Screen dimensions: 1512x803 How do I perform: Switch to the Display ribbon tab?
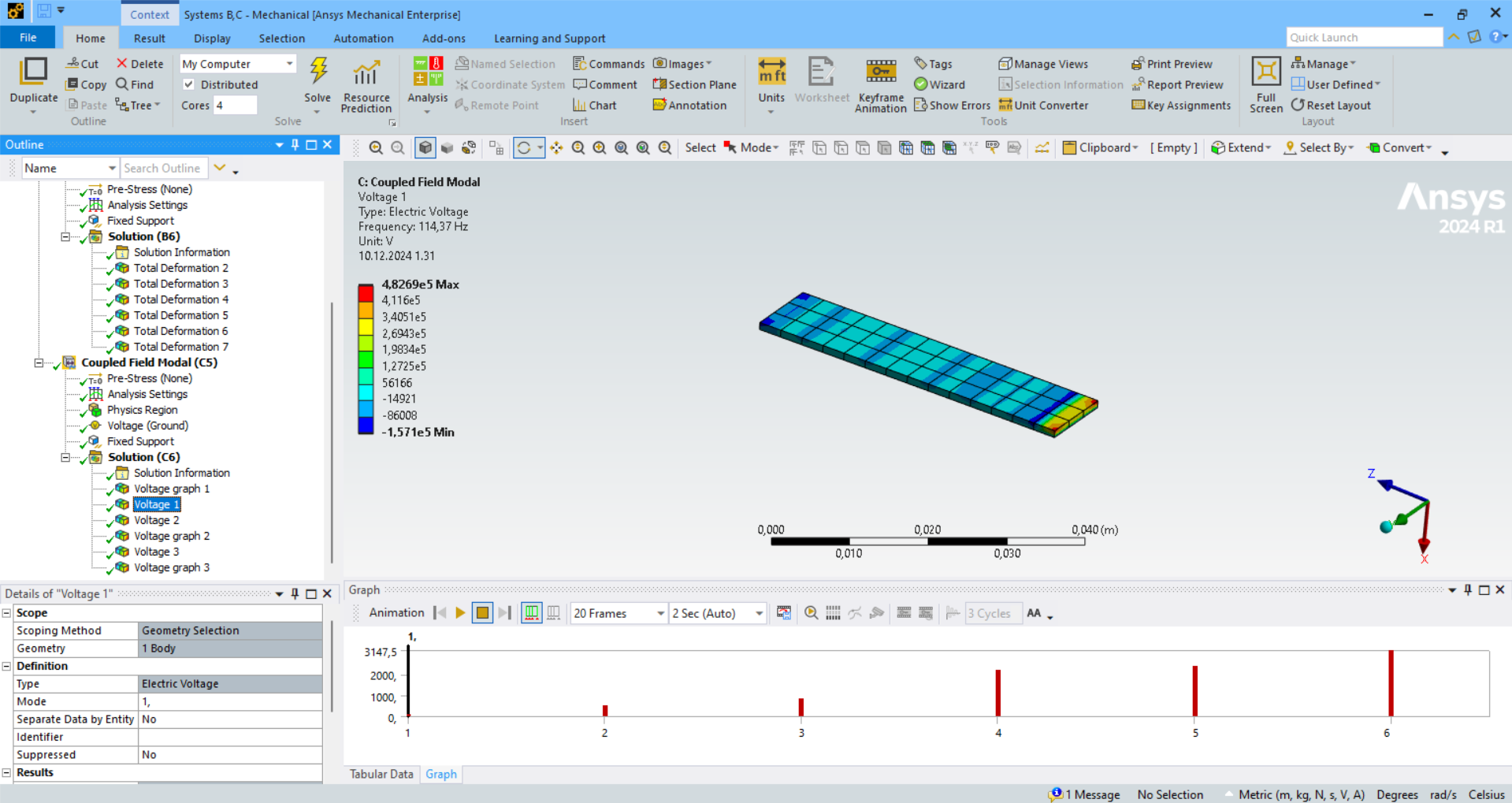[212, 38]
